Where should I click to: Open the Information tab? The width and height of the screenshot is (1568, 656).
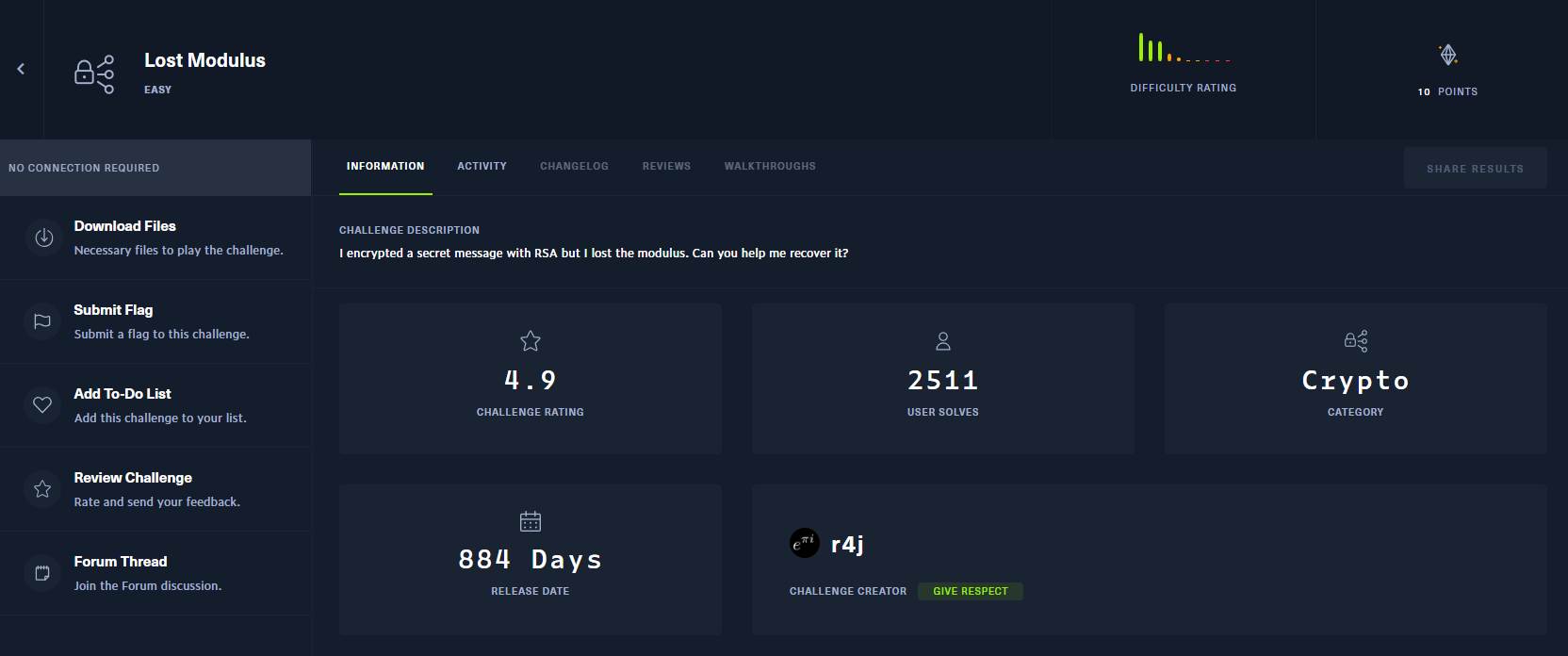[x=385, y=167]
